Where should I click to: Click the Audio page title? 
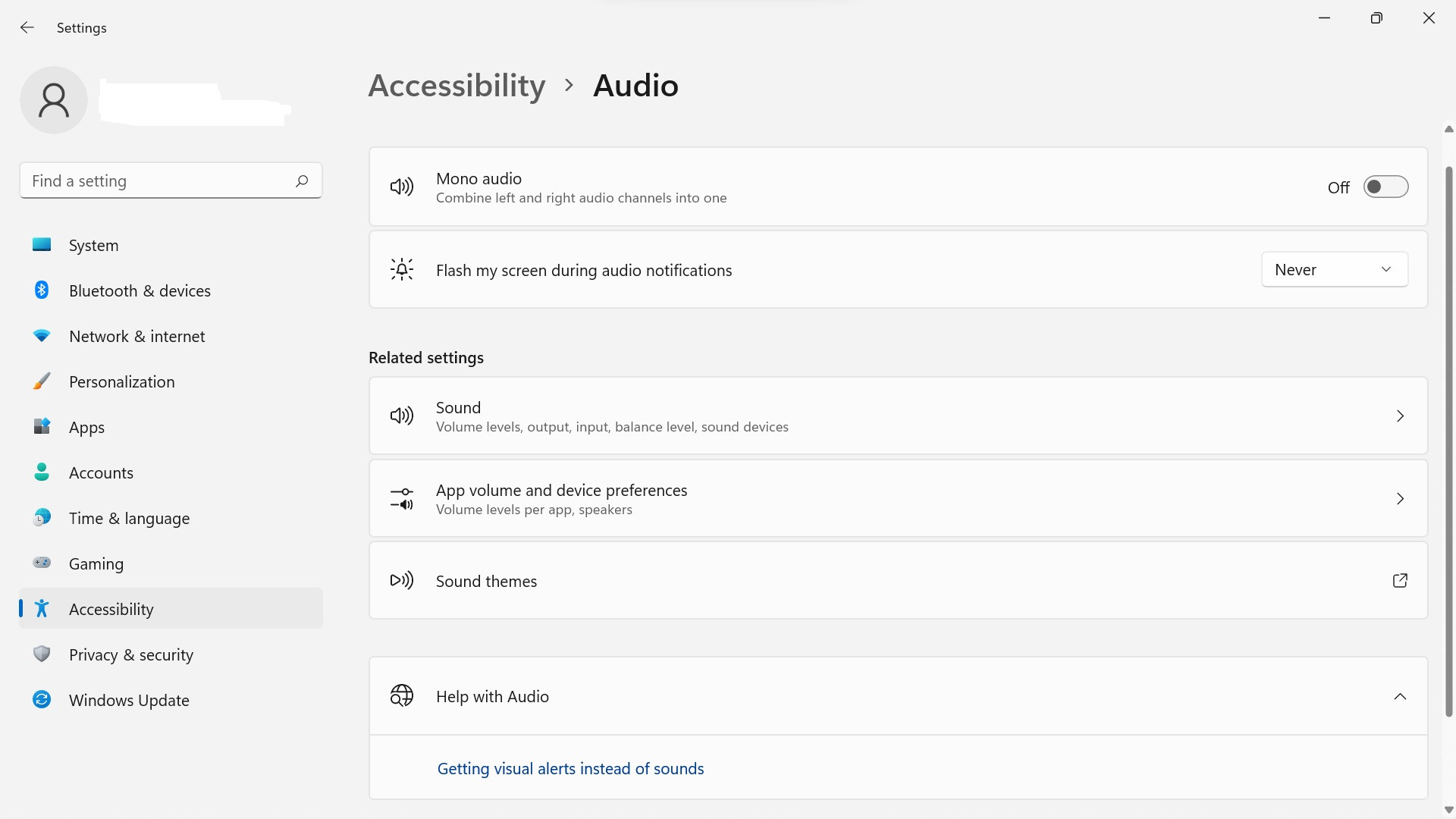pos(635,86)
